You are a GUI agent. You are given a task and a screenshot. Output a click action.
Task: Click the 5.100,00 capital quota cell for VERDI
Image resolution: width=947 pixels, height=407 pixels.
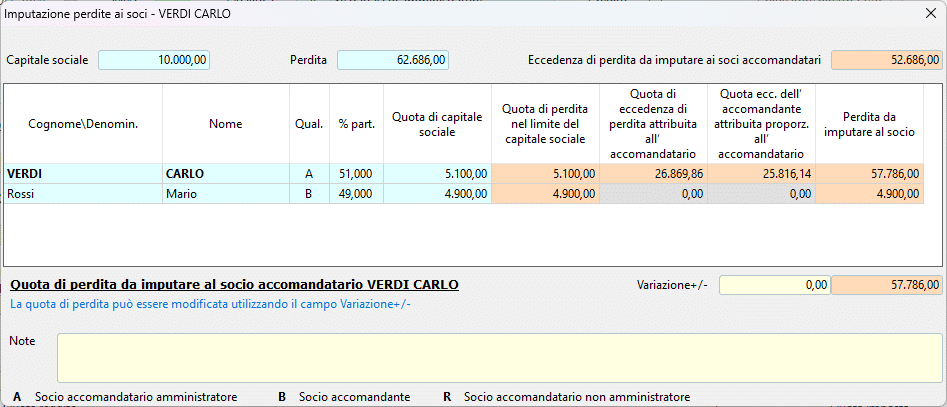[x=437, y=174]
